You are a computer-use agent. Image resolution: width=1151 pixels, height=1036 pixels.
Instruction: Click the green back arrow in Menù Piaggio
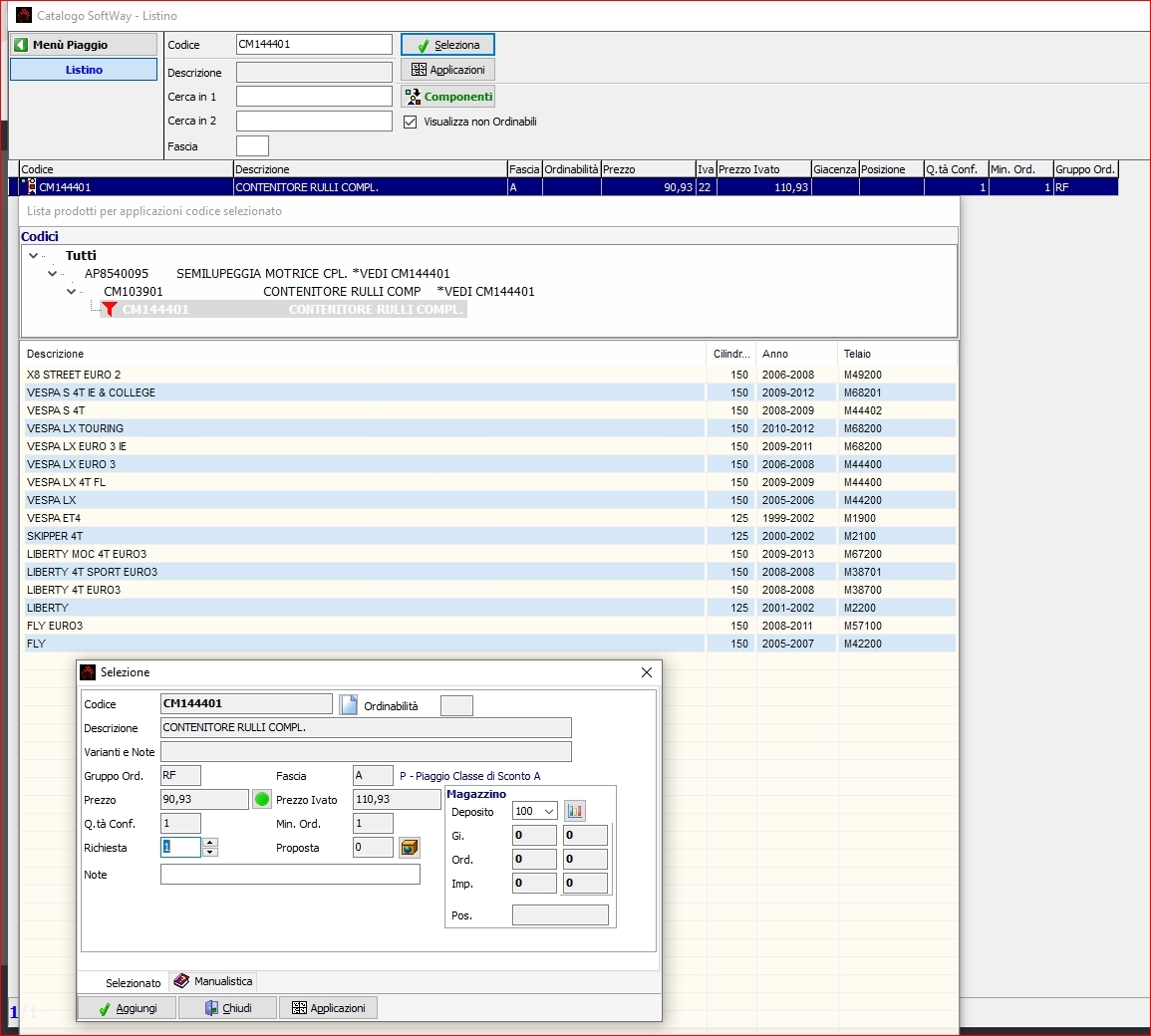click(x=21, y=45)
